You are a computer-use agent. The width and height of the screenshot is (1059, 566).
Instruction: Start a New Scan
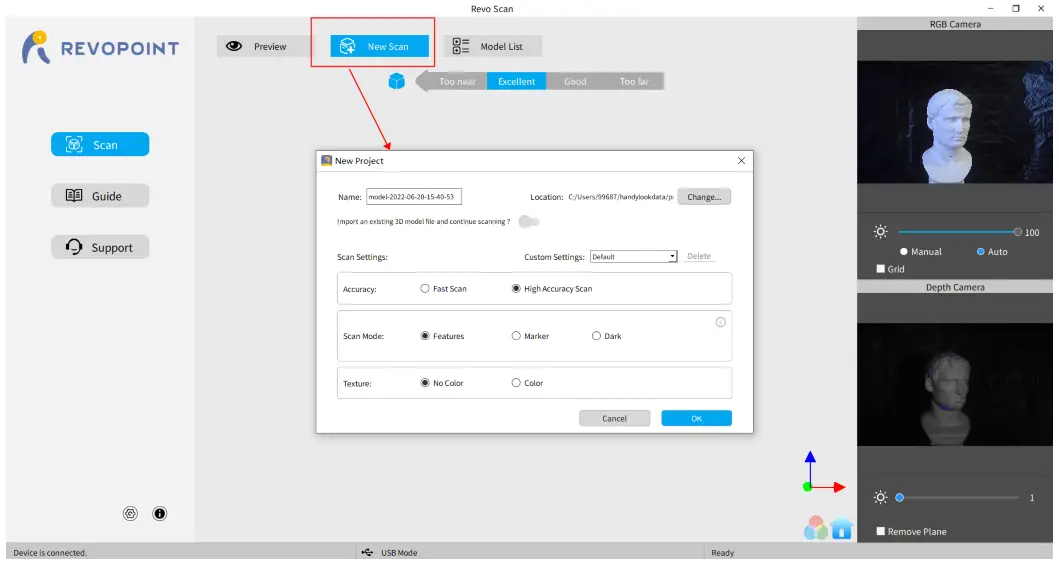[380, 47]
